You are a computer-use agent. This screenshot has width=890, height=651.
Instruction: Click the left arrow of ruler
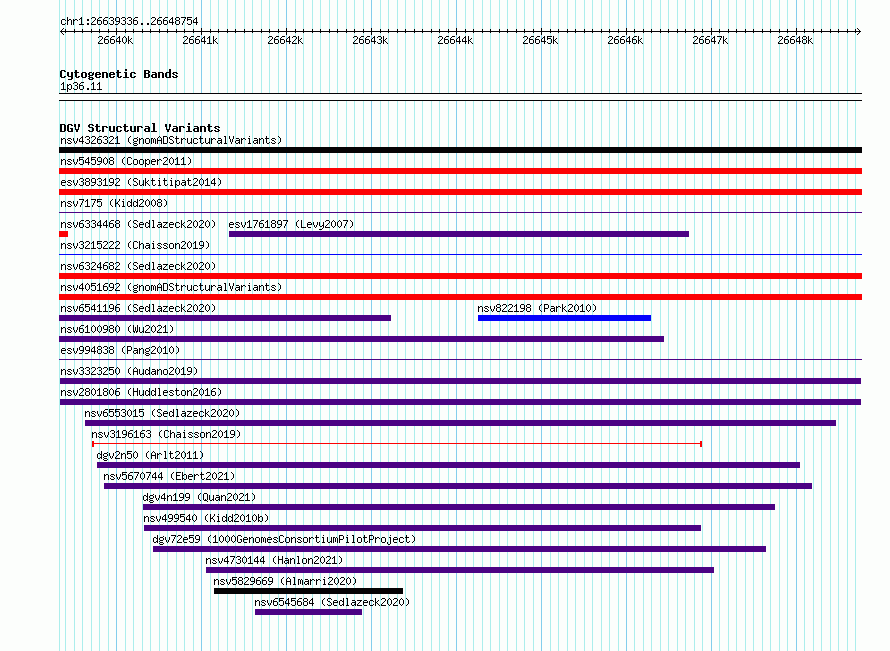click(62, 31)
